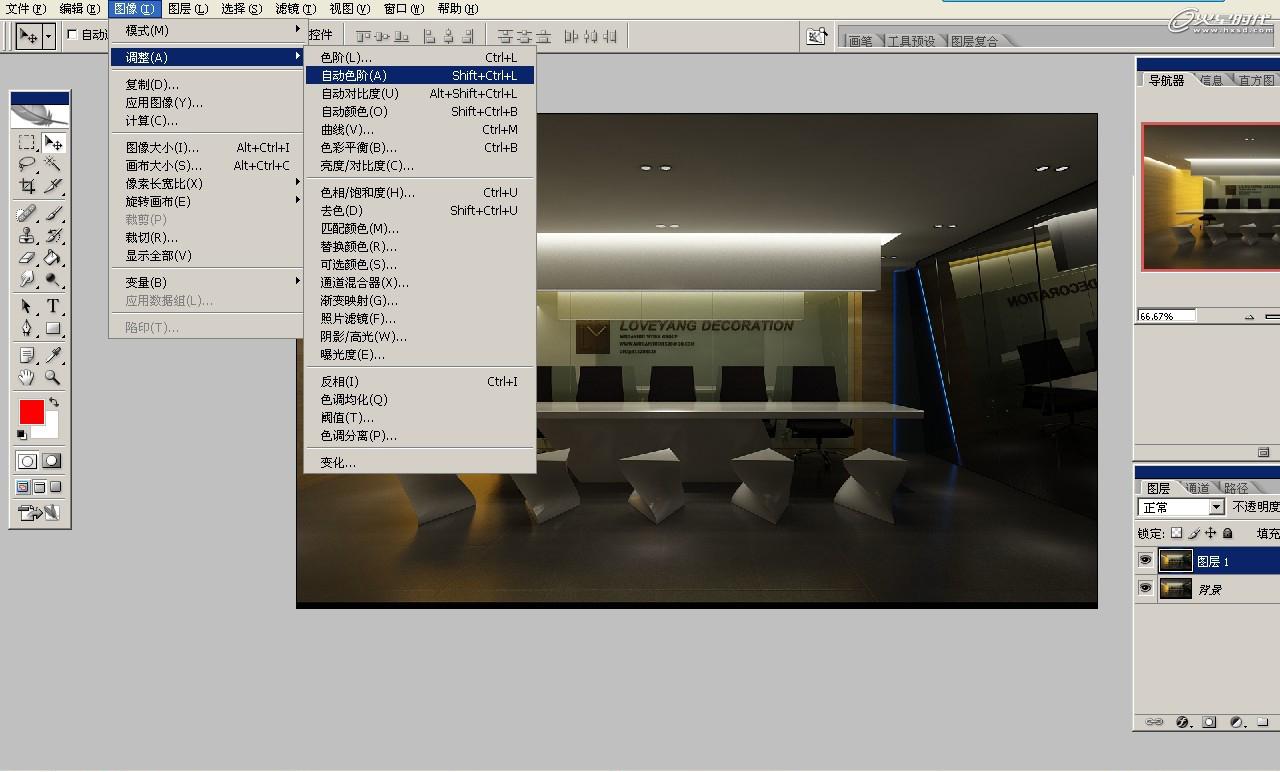Select the Rectangle shape tool
1280x772 pixels.
point(53,328)
